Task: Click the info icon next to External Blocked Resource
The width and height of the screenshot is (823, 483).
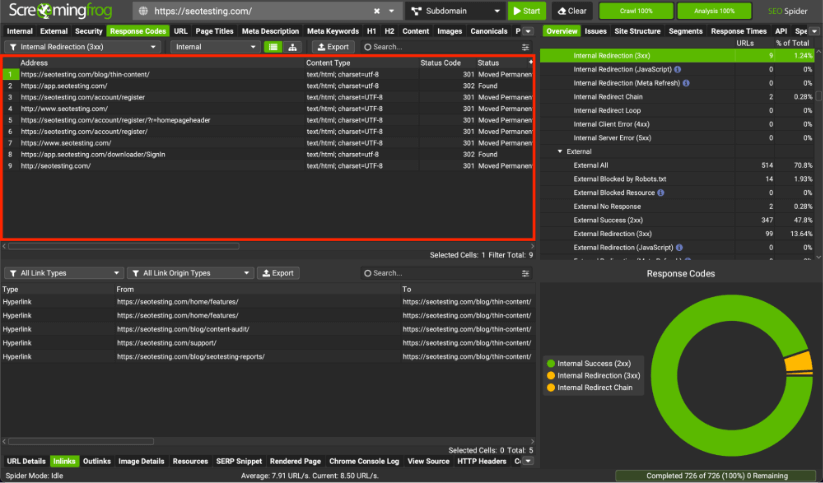Action: click(661, 192)
